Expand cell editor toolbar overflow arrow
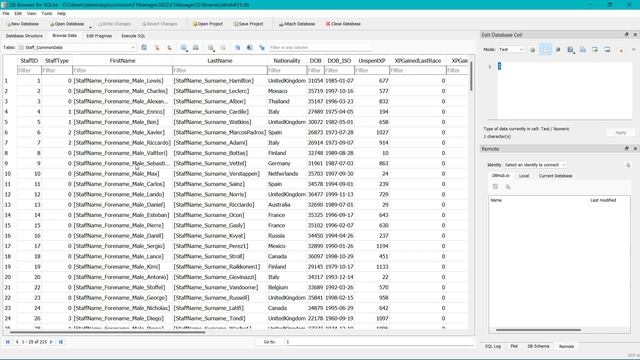The width and height of the screenshot is (640, 360). (634, 49)
